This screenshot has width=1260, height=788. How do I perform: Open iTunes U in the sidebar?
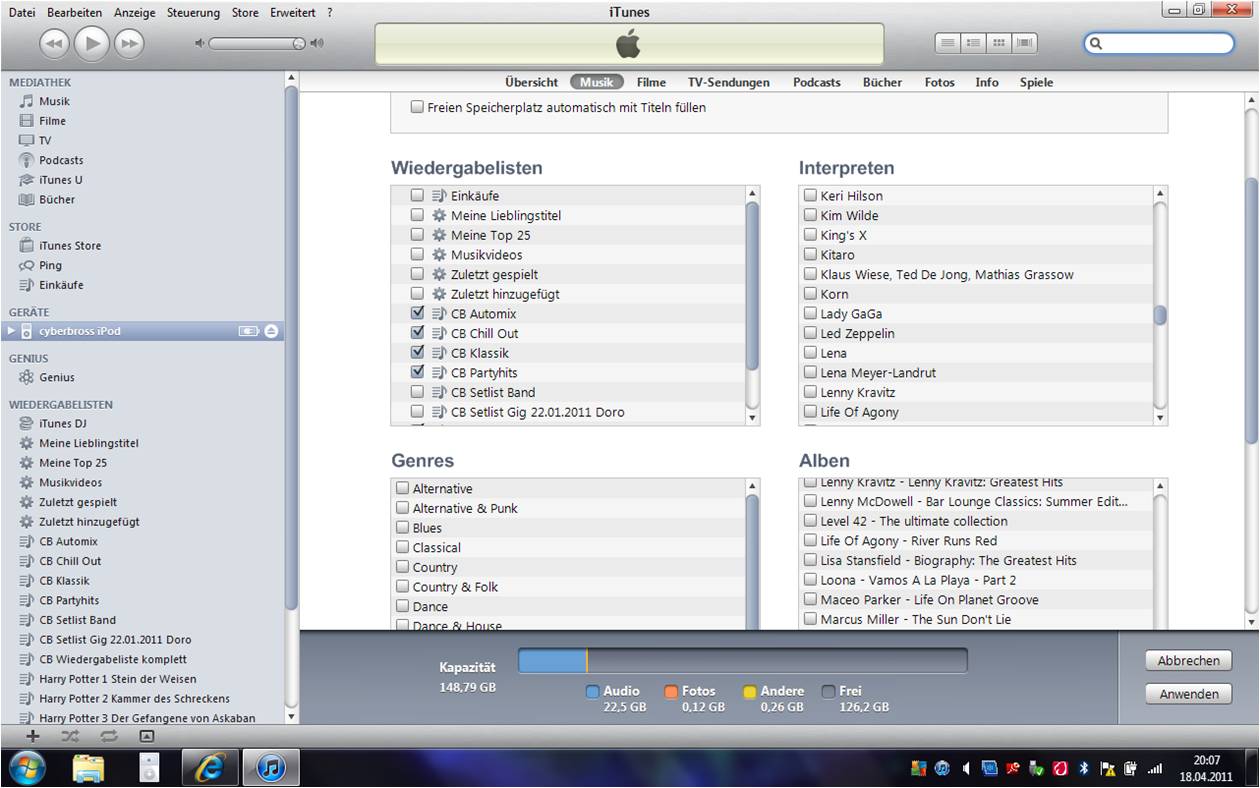[60, 180]
